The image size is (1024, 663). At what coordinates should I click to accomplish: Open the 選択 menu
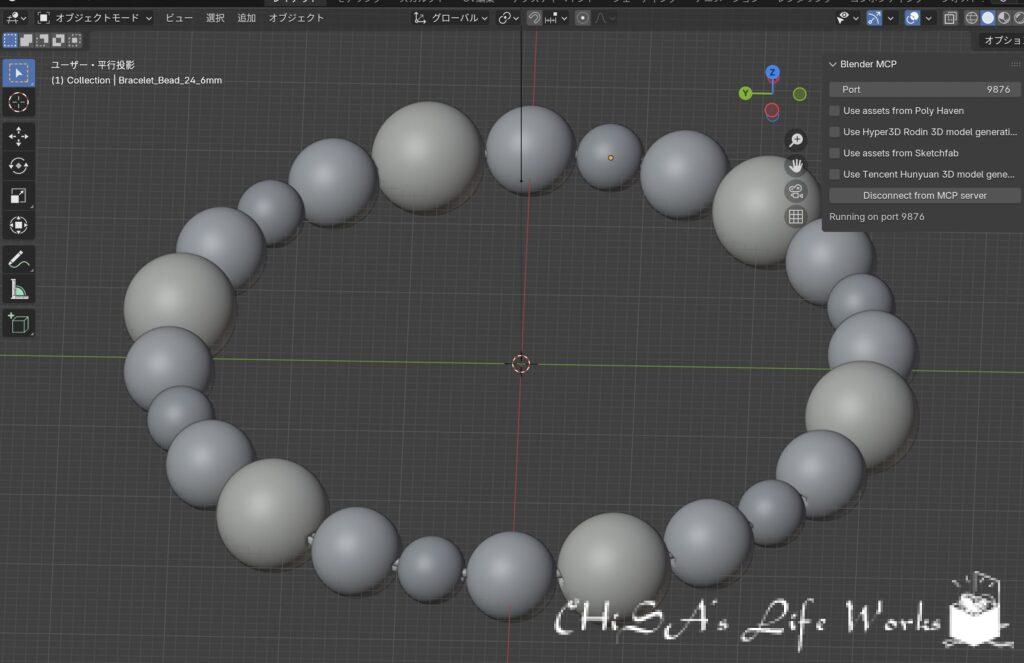click(x=215, y=18)
